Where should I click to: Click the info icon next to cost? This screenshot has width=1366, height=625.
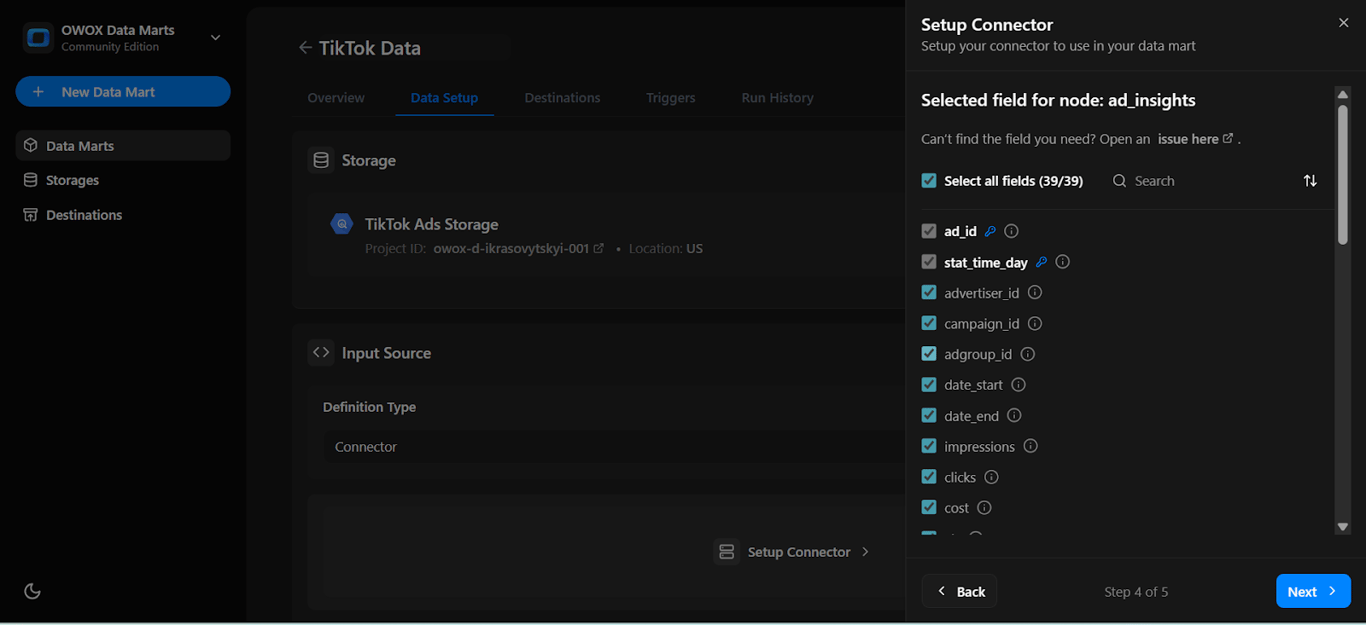tap(984, 508)
